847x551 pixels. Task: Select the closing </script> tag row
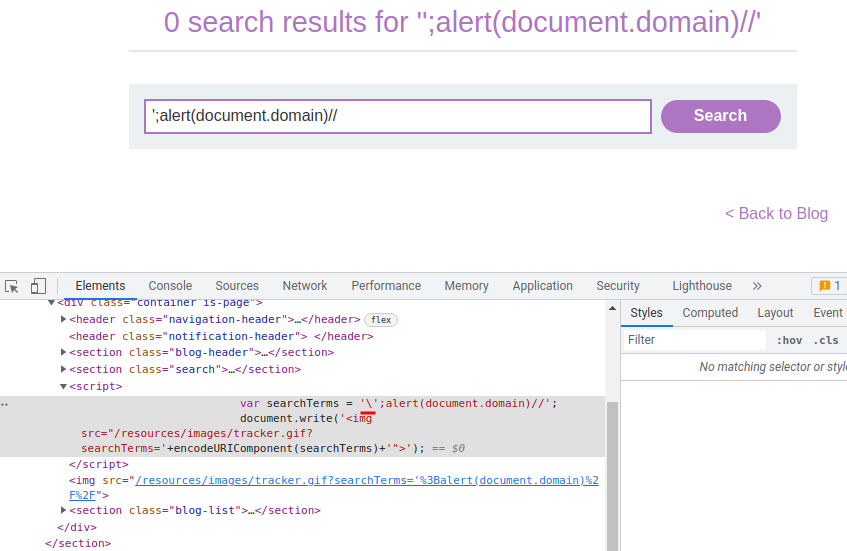98,464
